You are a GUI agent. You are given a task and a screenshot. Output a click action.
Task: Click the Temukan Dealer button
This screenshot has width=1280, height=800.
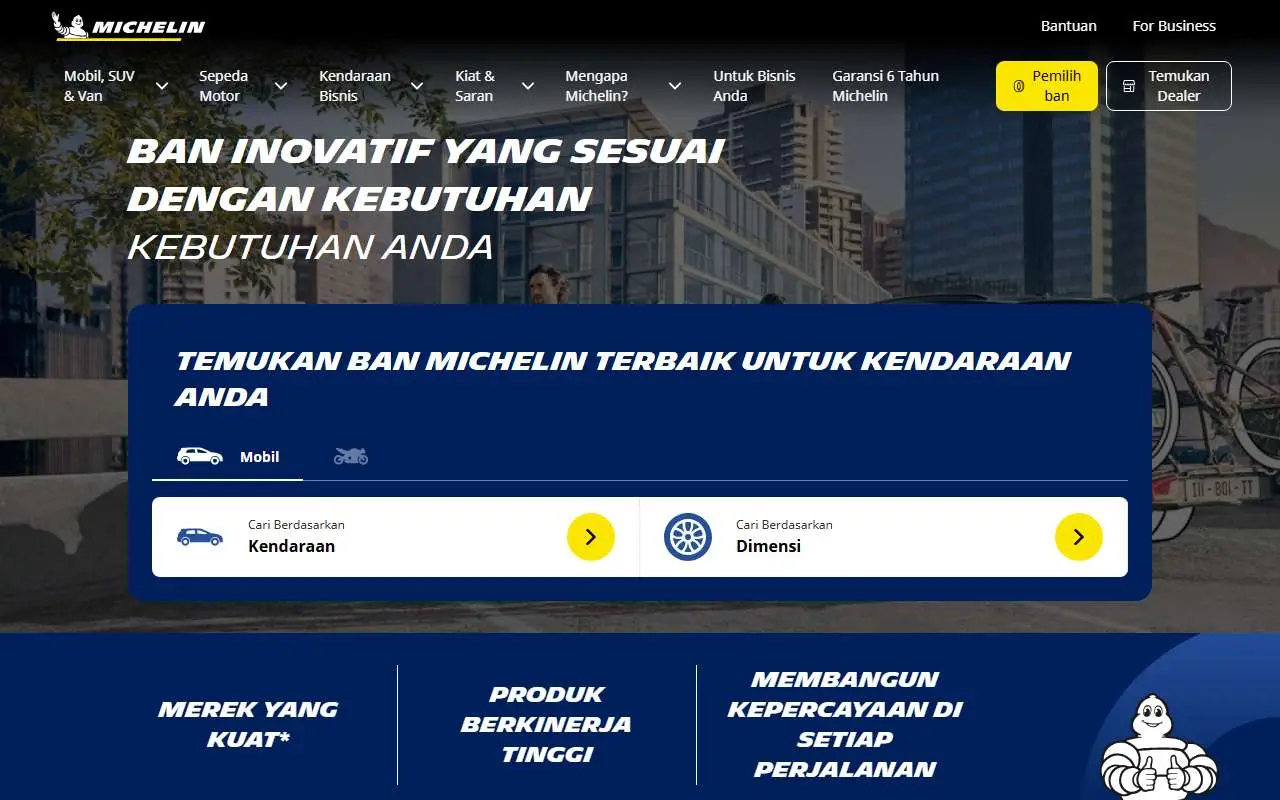(x=1169, y=86)
